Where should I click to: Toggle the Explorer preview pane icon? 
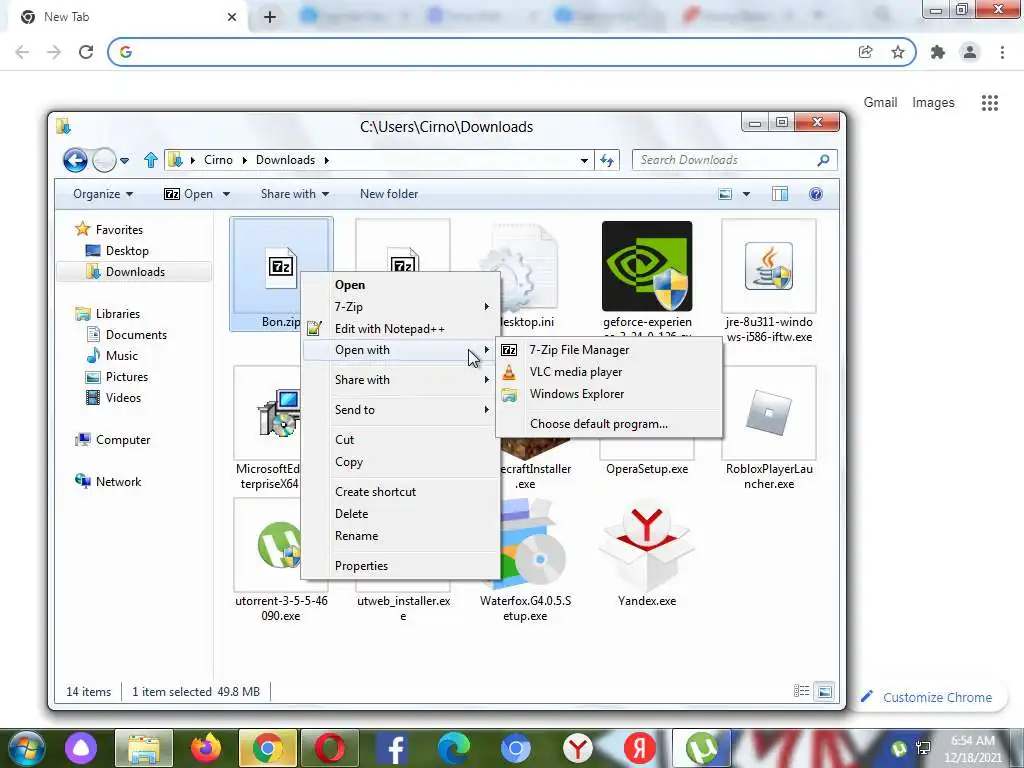(x=780, y=194)
